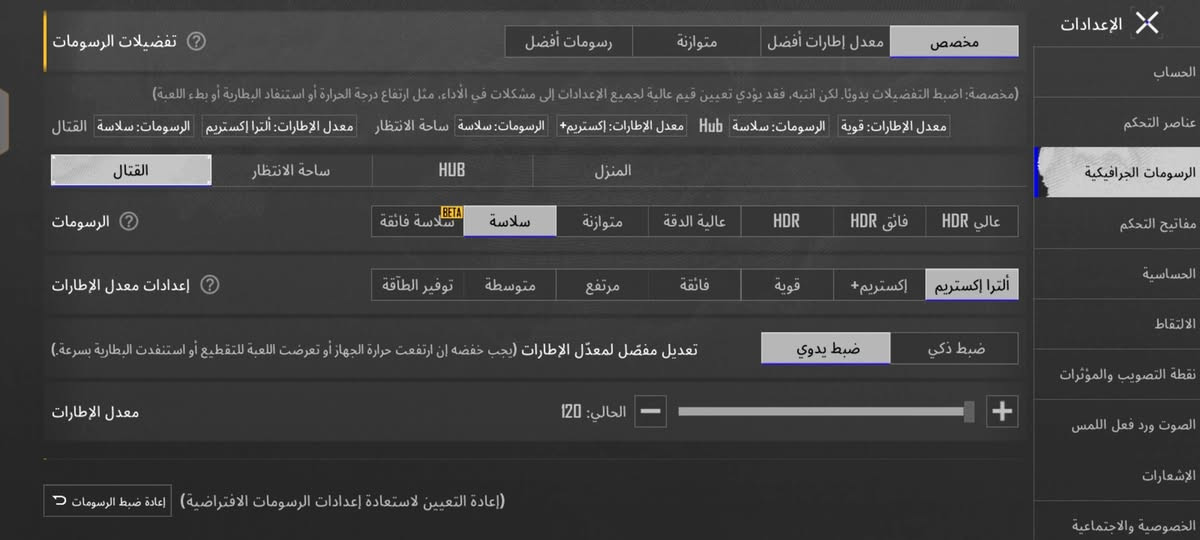Open help icon beside الرسومات
The height and width of the screenshot is (540, 1200).
[129, 222]
